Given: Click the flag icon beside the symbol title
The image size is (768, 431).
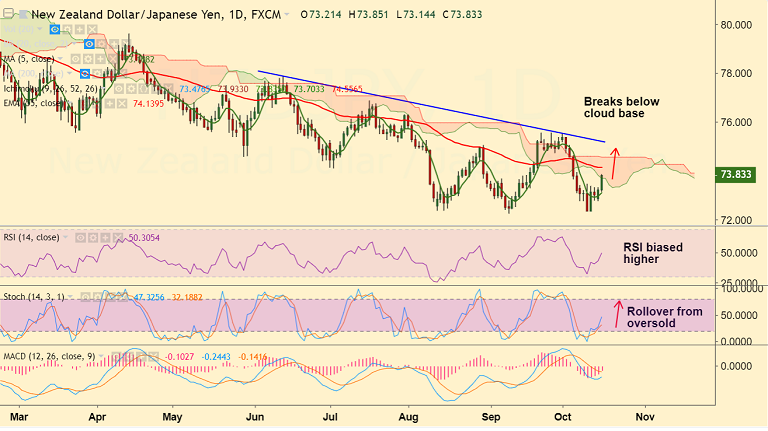Looking at the screenshot, I should tap(24, 14).
